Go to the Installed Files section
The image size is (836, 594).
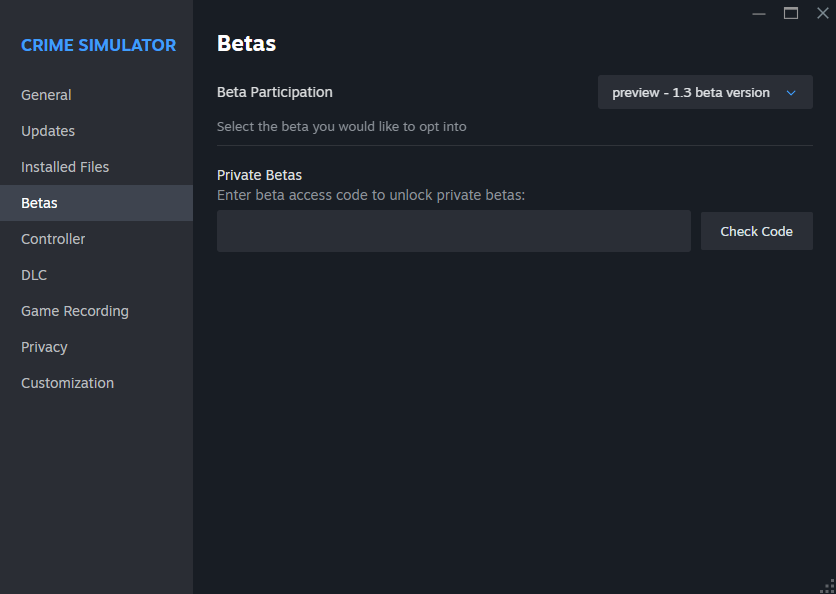coord(65,167)
